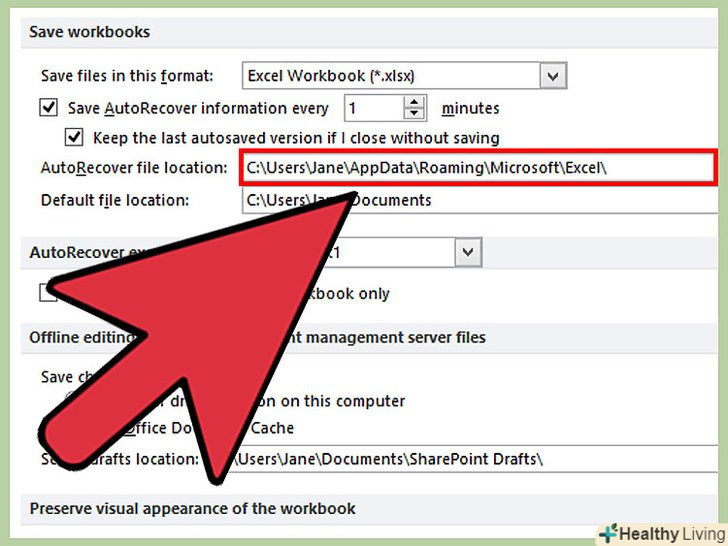The height and width of the screenshot is (546, 728).
Task: Click the AutoRecover minutes value field
Action: click(374, 108)
